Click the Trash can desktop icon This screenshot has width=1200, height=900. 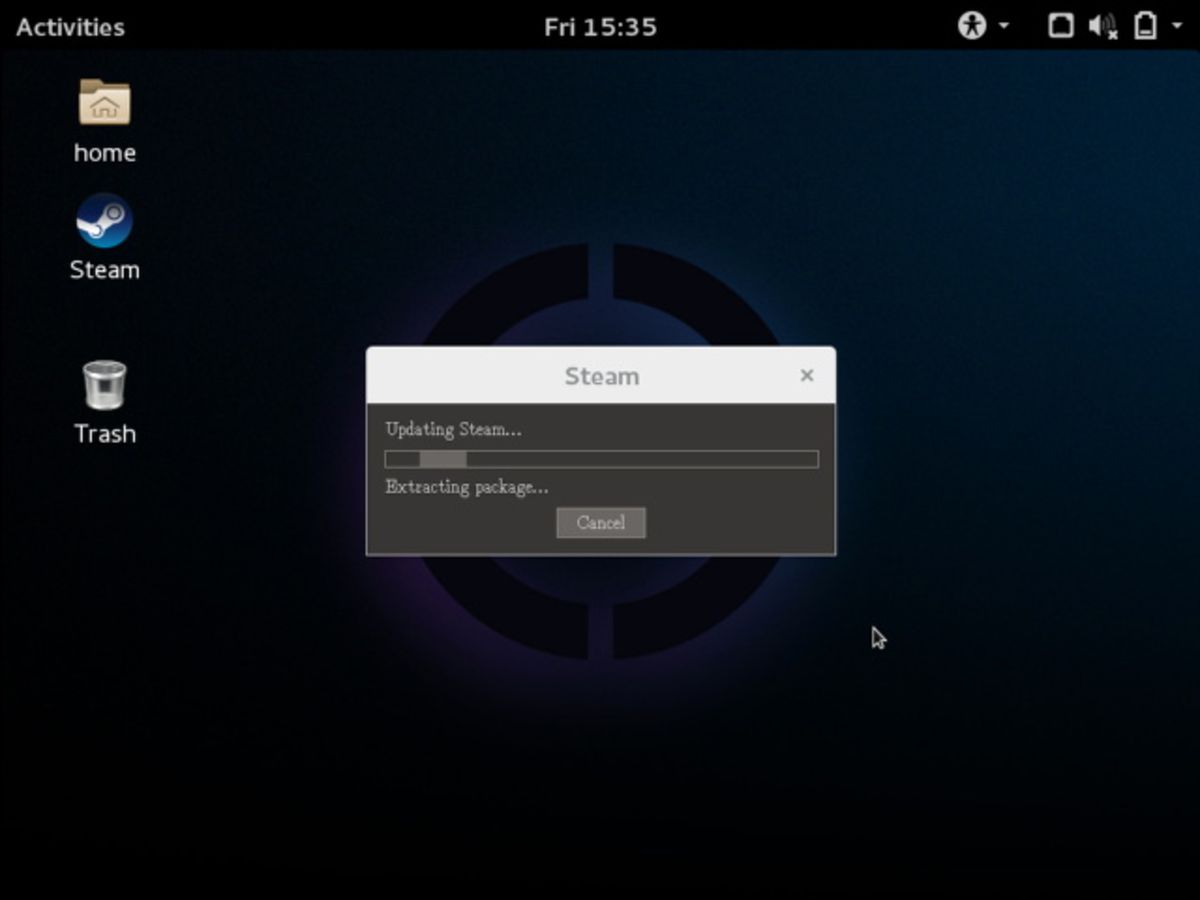click(x=104, y=385)
